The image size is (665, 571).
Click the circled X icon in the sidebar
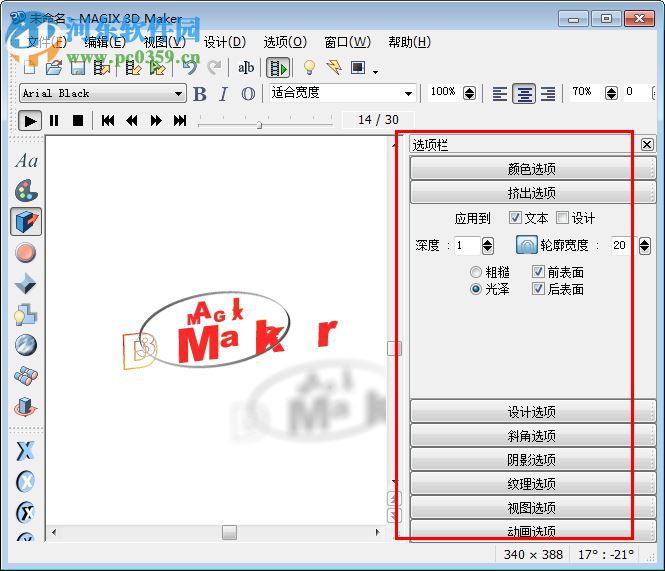click(25, 481)
